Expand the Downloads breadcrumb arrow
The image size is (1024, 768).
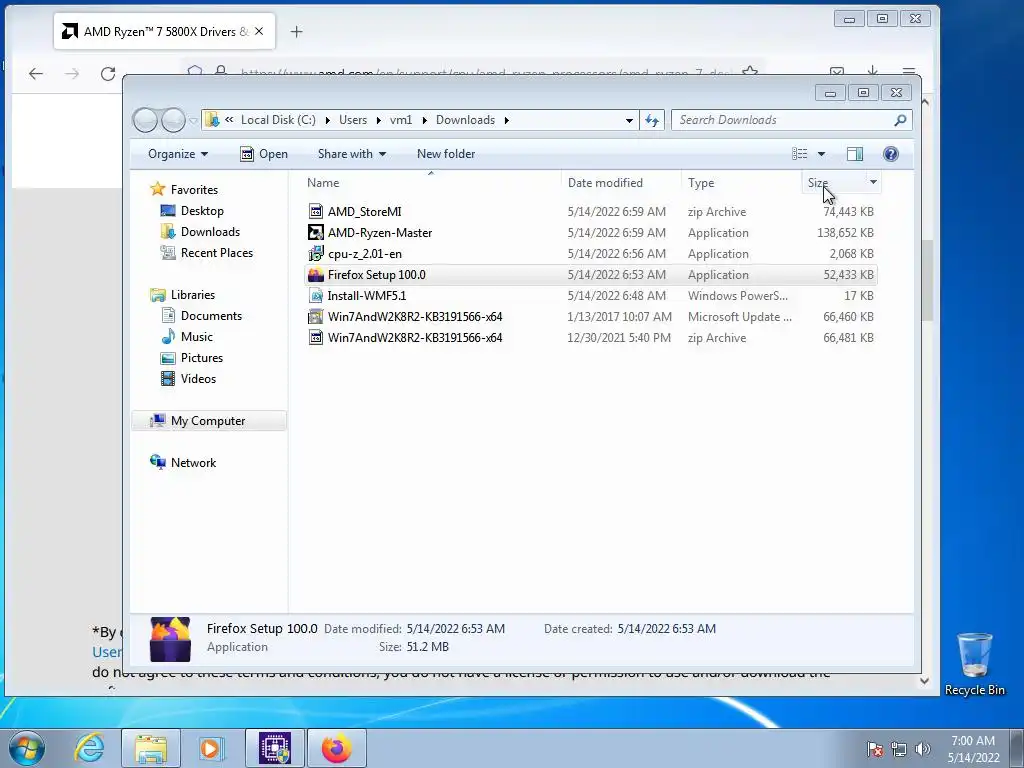[x=506, y=120]
